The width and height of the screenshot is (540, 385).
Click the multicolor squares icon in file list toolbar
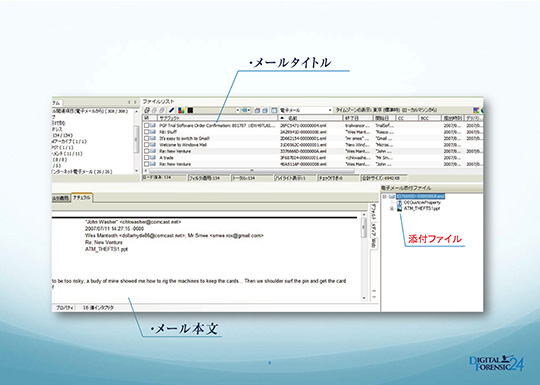pos(181,110)
